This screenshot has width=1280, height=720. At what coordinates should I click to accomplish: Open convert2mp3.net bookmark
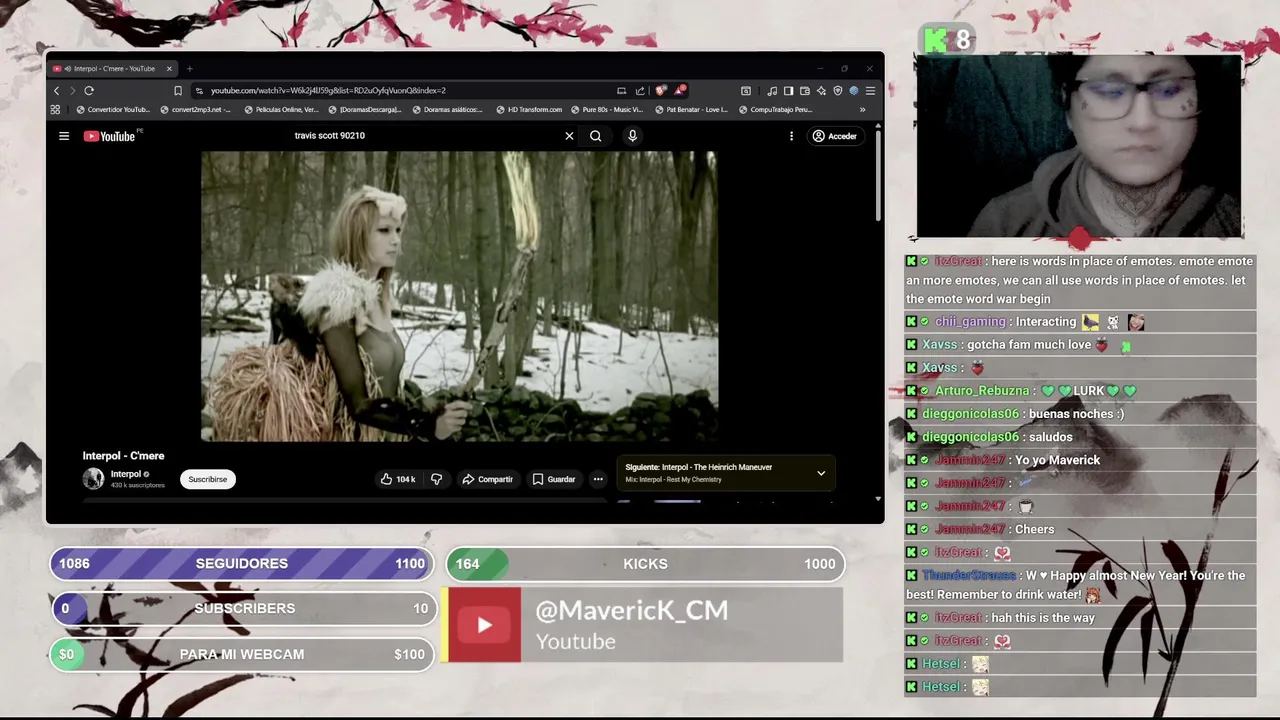(195, 110)
